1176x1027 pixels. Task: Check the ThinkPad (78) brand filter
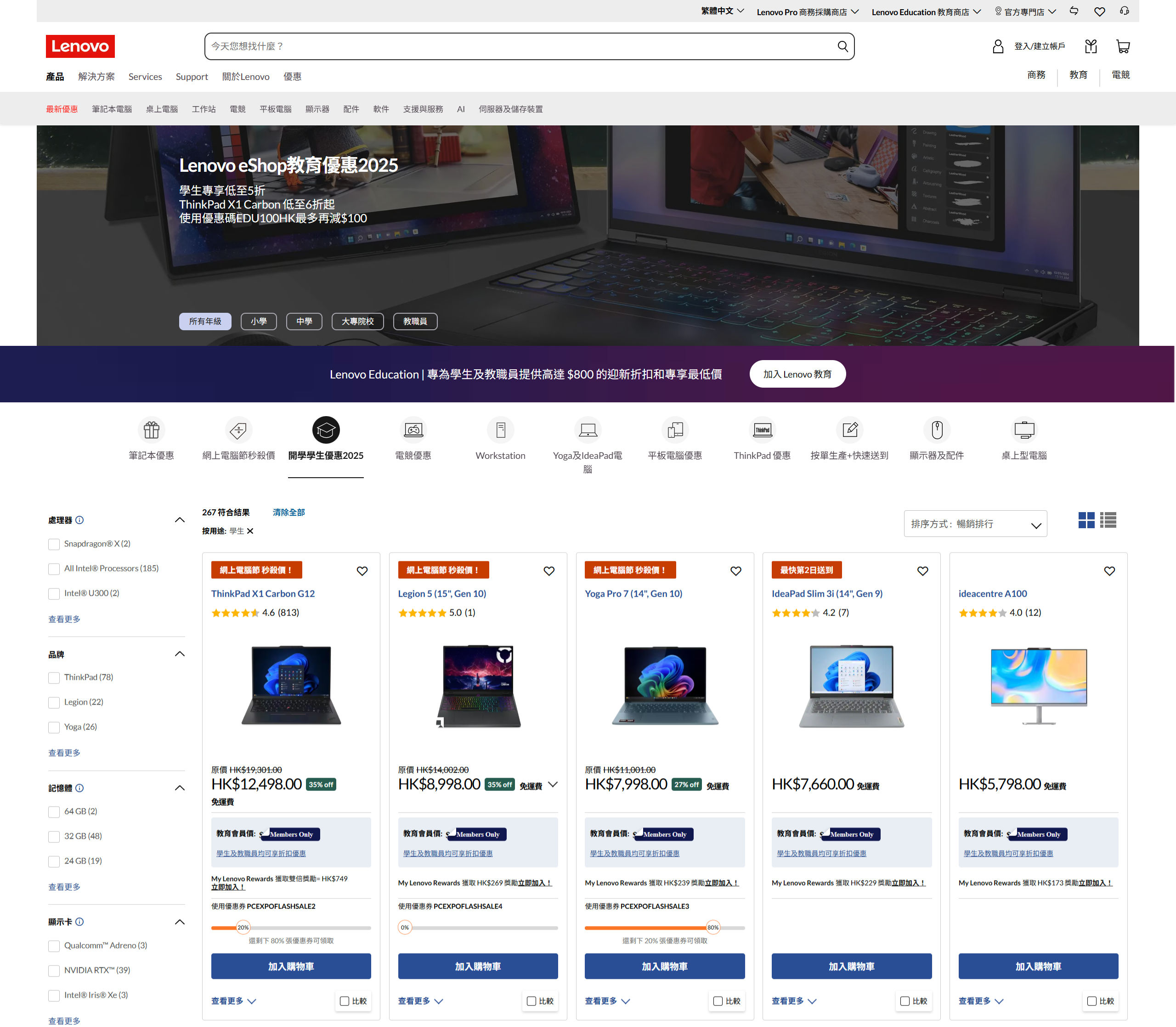(x=54, y=678)
